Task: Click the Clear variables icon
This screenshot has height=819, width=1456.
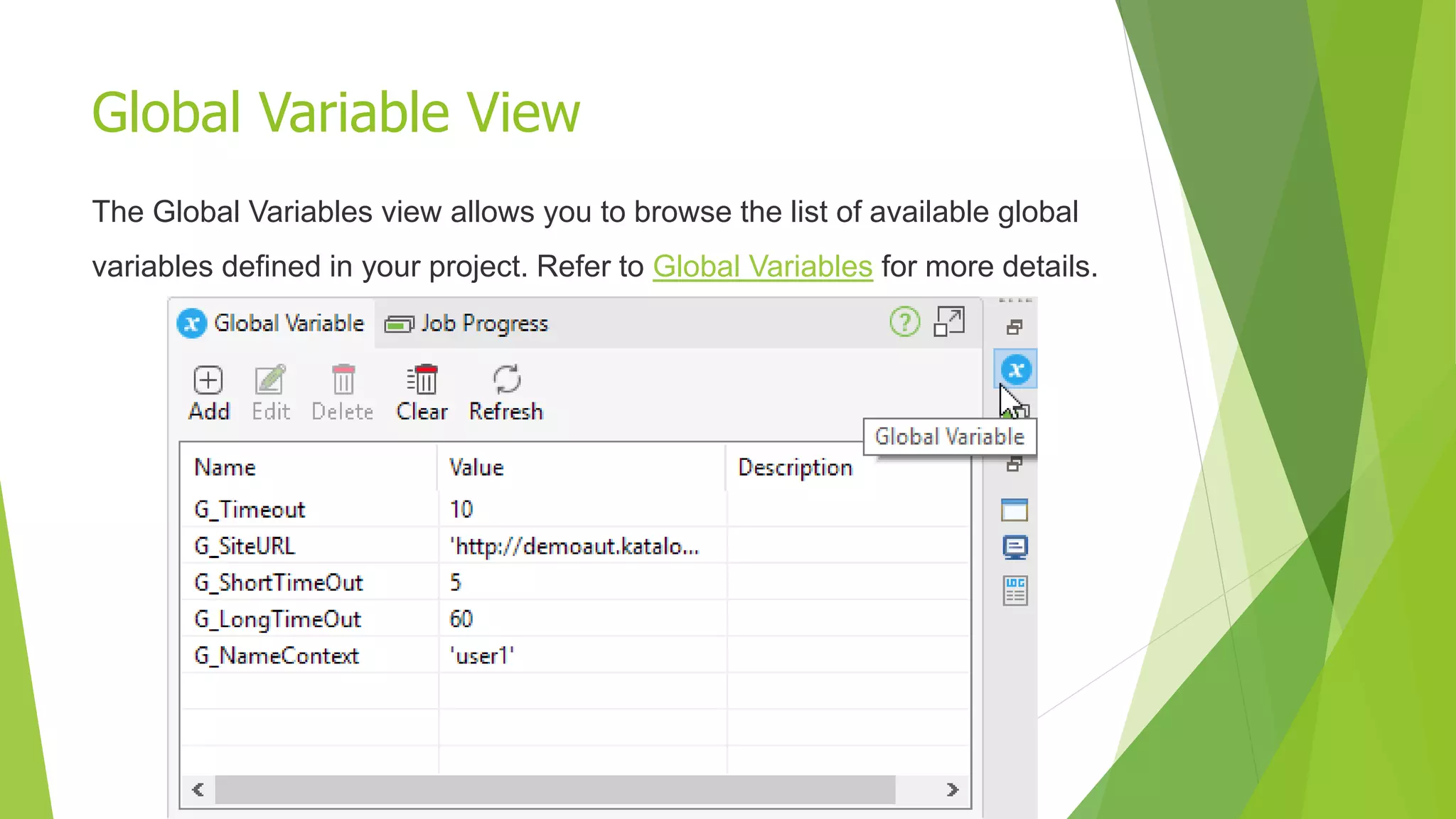Action: point(422,380)
